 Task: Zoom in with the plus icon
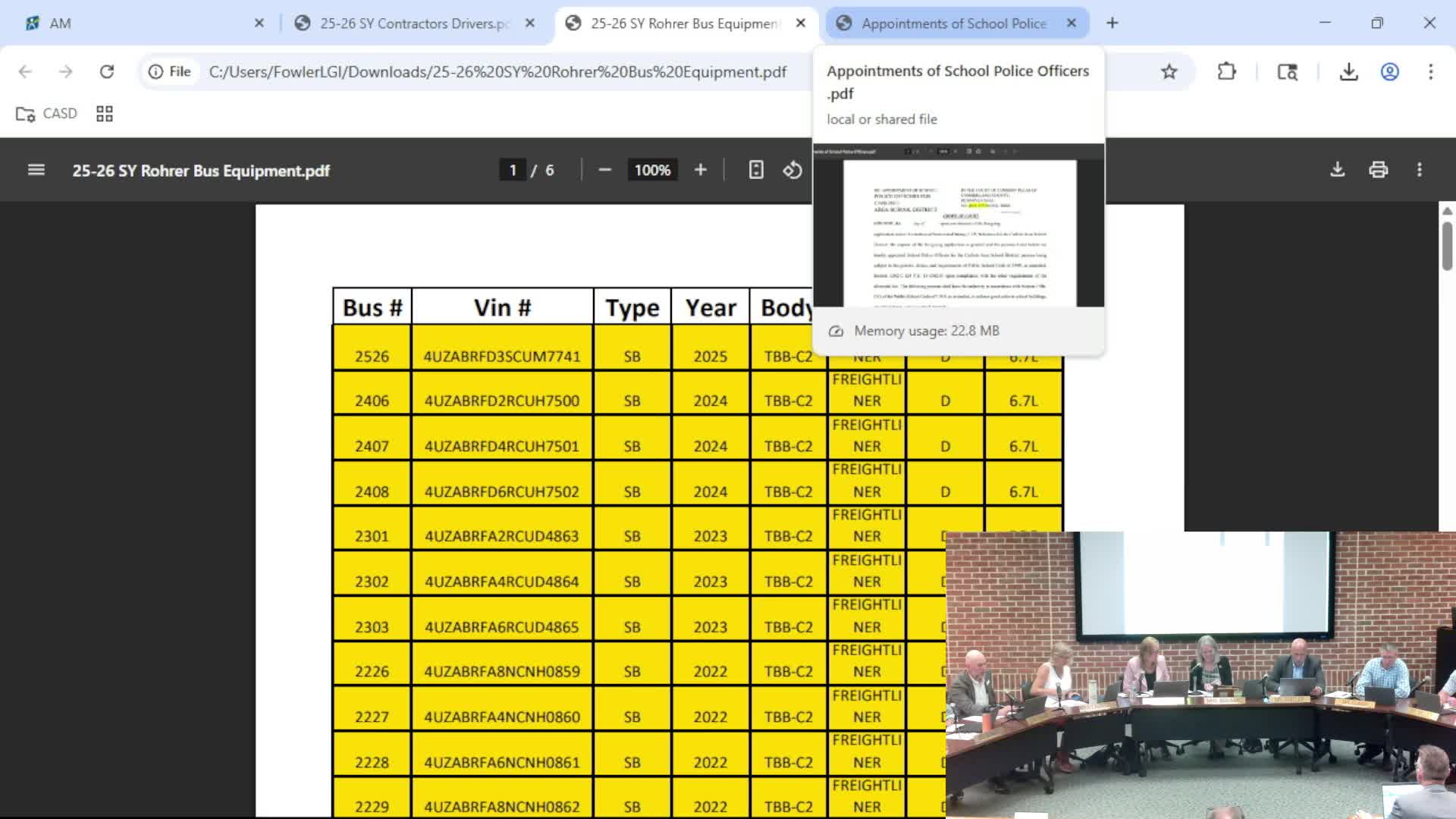pyautogui.click(x=700, y=170)
